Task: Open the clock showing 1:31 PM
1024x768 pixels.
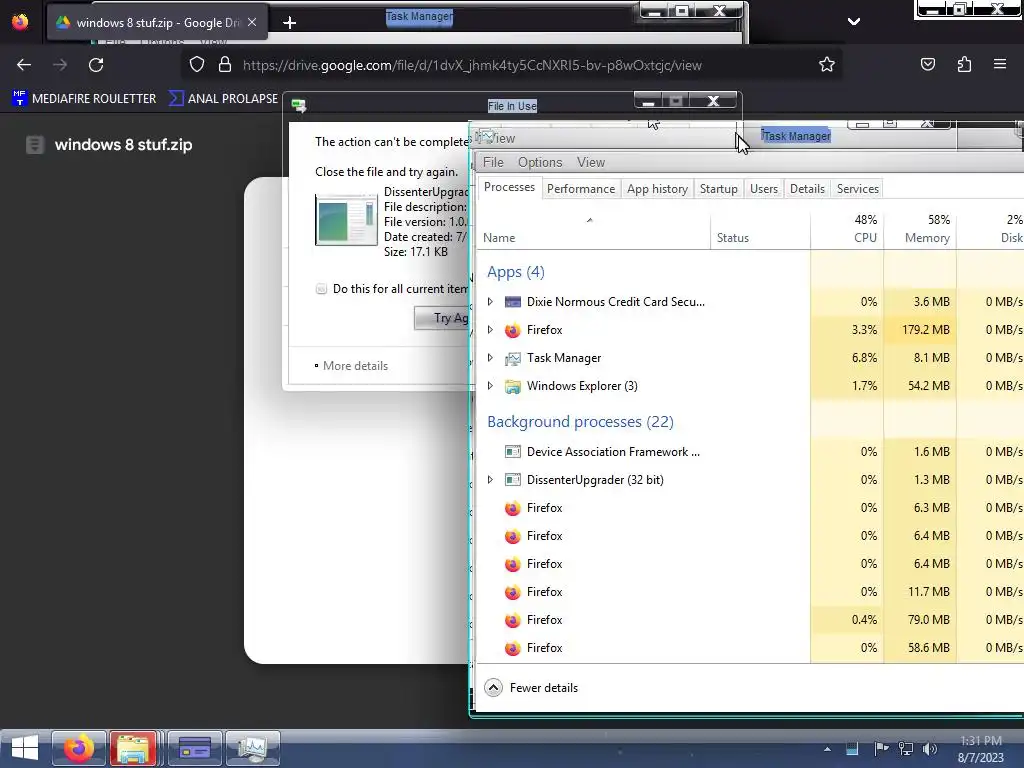Action: click(981, 749)
